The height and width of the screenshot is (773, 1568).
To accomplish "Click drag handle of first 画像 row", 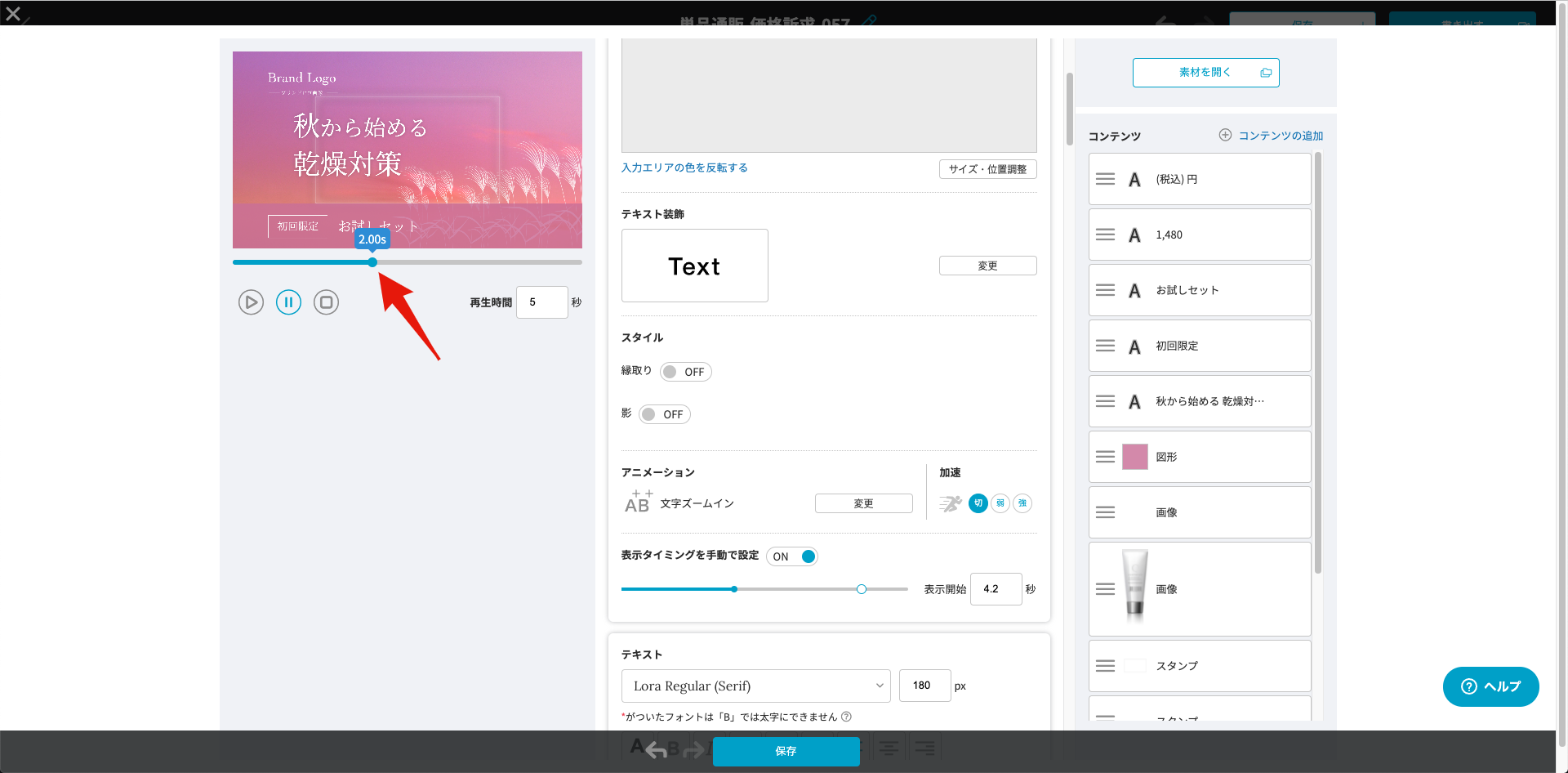I will pyautogui.click(x=1105, y=512).
